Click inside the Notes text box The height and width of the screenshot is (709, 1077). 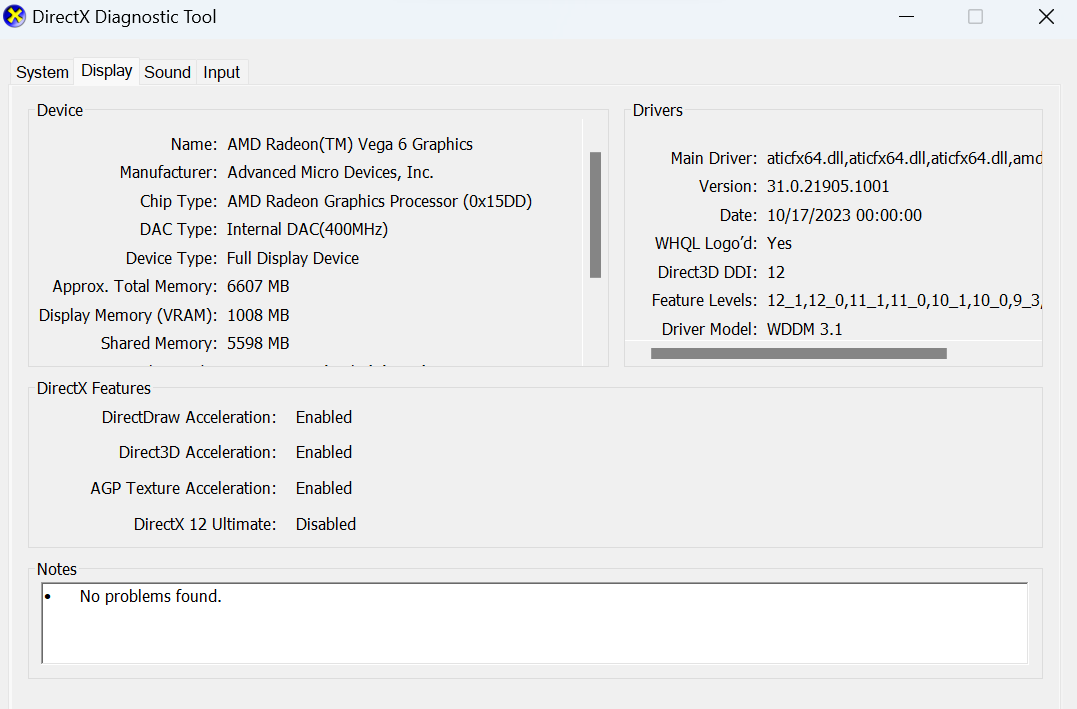point(534,623)
